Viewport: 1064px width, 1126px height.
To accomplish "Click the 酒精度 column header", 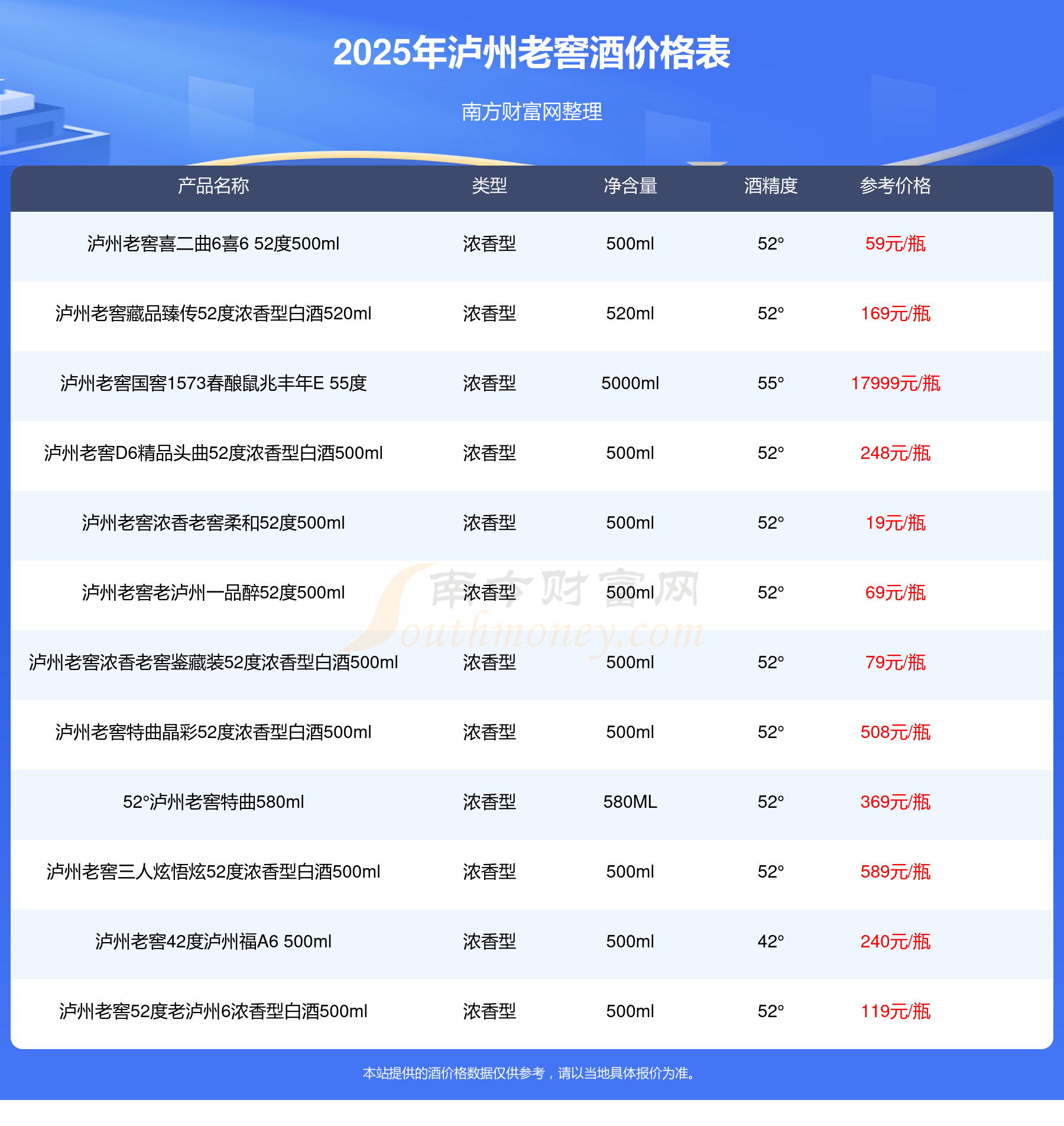I will point(771,186).
